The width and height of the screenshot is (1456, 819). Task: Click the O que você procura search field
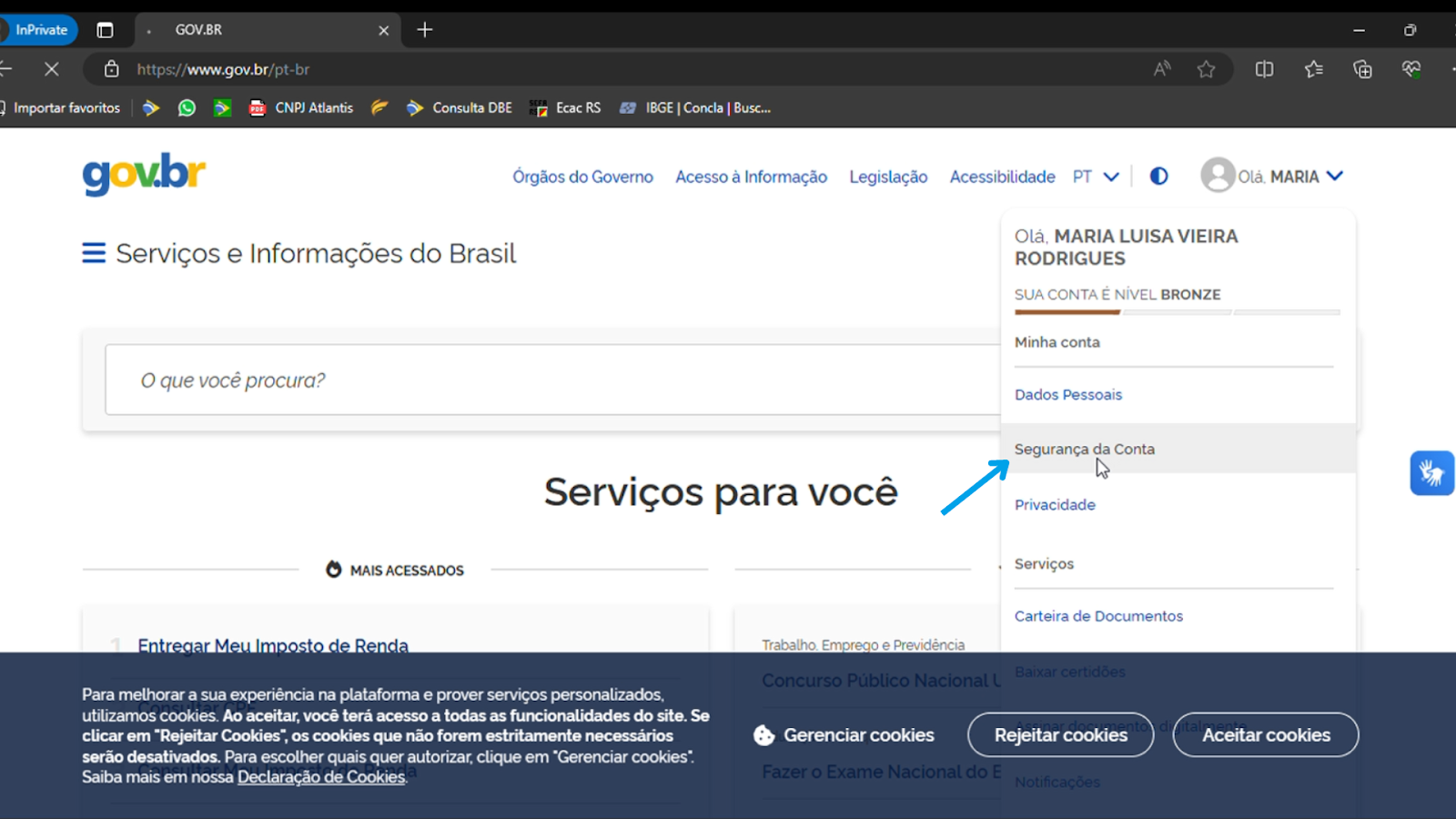tap(552, 379)
